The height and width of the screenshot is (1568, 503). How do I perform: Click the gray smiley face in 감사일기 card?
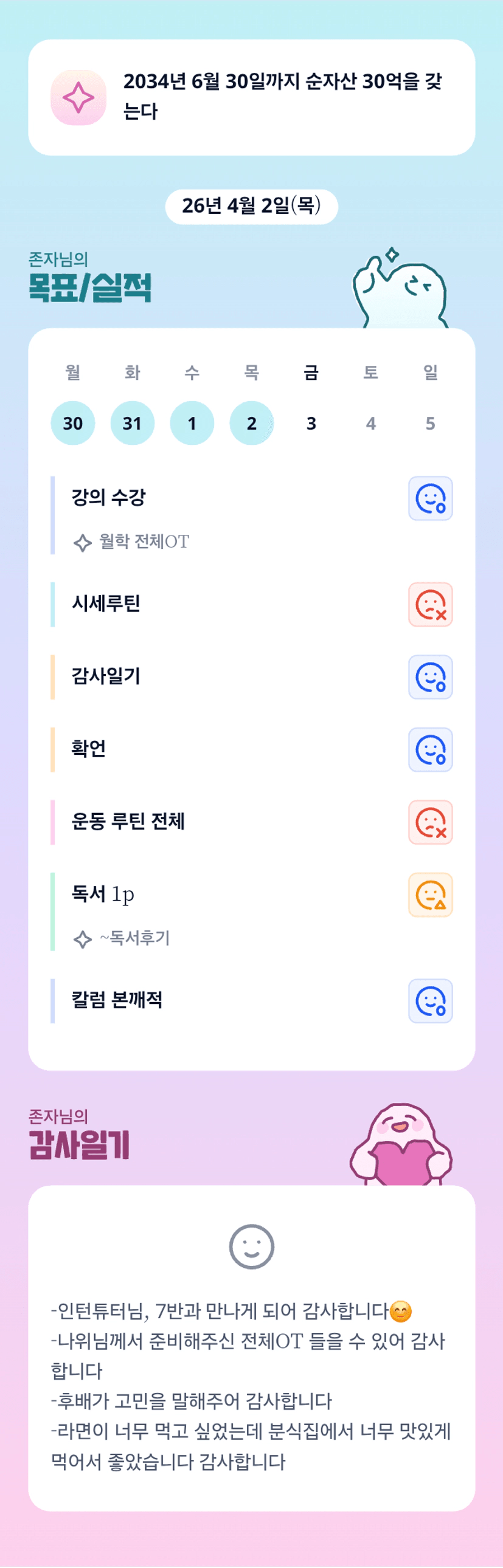252,1246
